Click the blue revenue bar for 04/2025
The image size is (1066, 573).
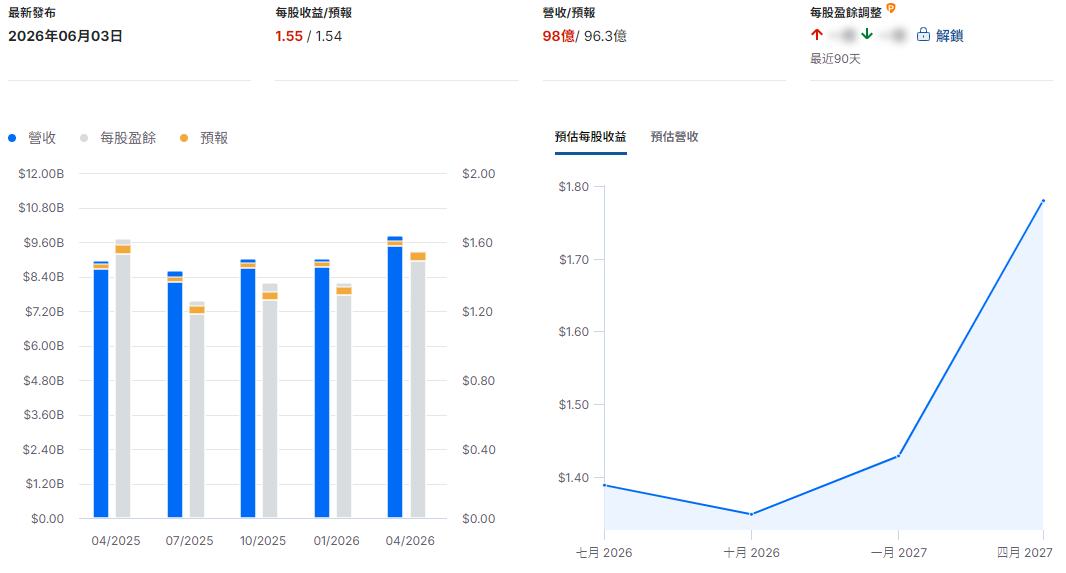pyautogui.click(x=101, y=389)
